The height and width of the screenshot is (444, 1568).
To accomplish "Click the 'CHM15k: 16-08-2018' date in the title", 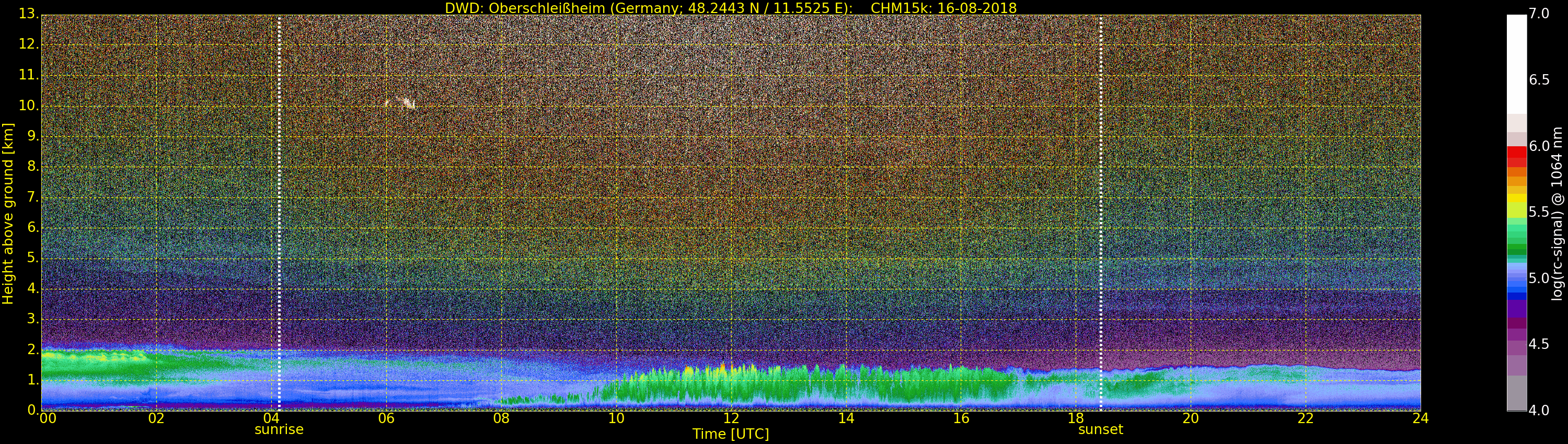I will click(943, 8).
